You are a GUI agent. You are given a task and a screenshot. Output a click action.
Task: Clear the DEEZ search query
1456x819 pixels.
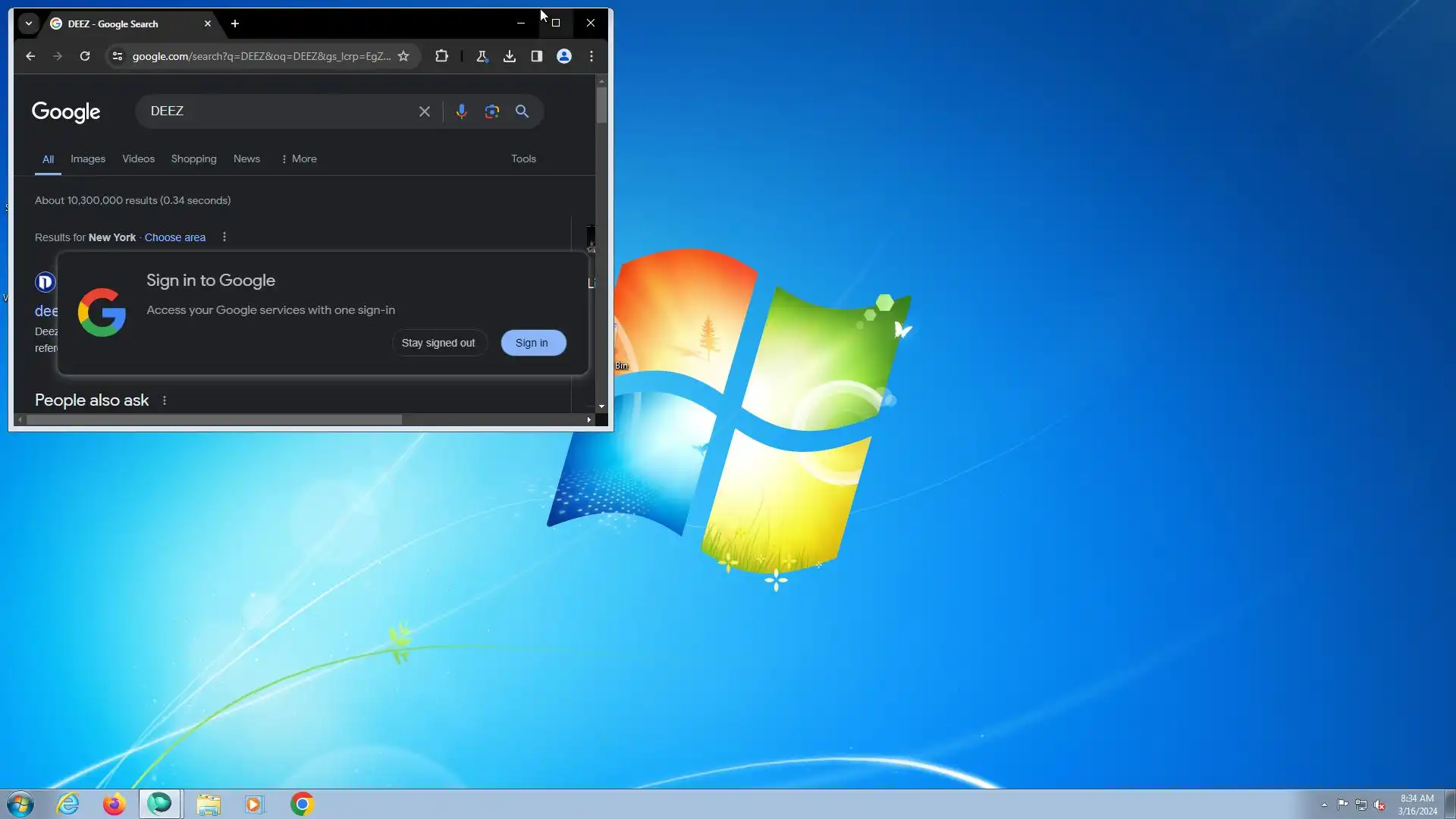pyautogui.click(x=425, y=111)
